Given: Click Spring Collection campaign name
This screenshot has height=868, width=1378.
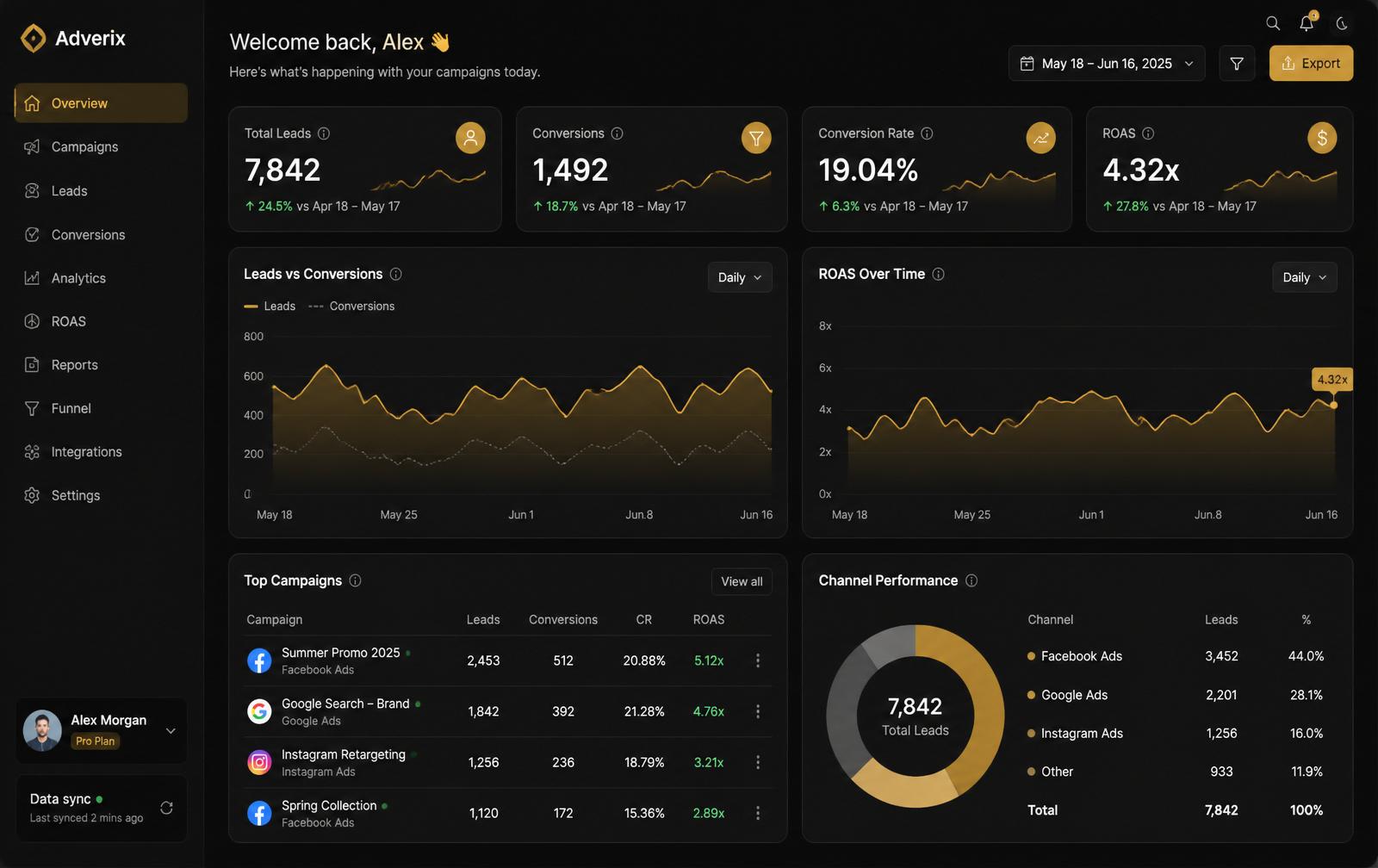Looking at the screenshot, I should click(329, 805).
